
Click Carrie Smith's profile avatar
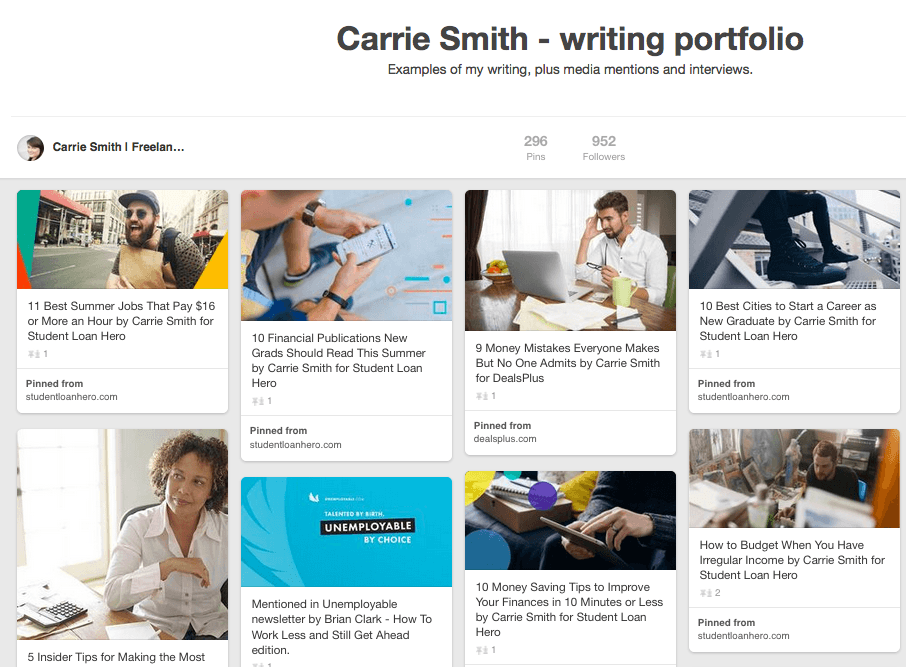(x=31, y=148)
